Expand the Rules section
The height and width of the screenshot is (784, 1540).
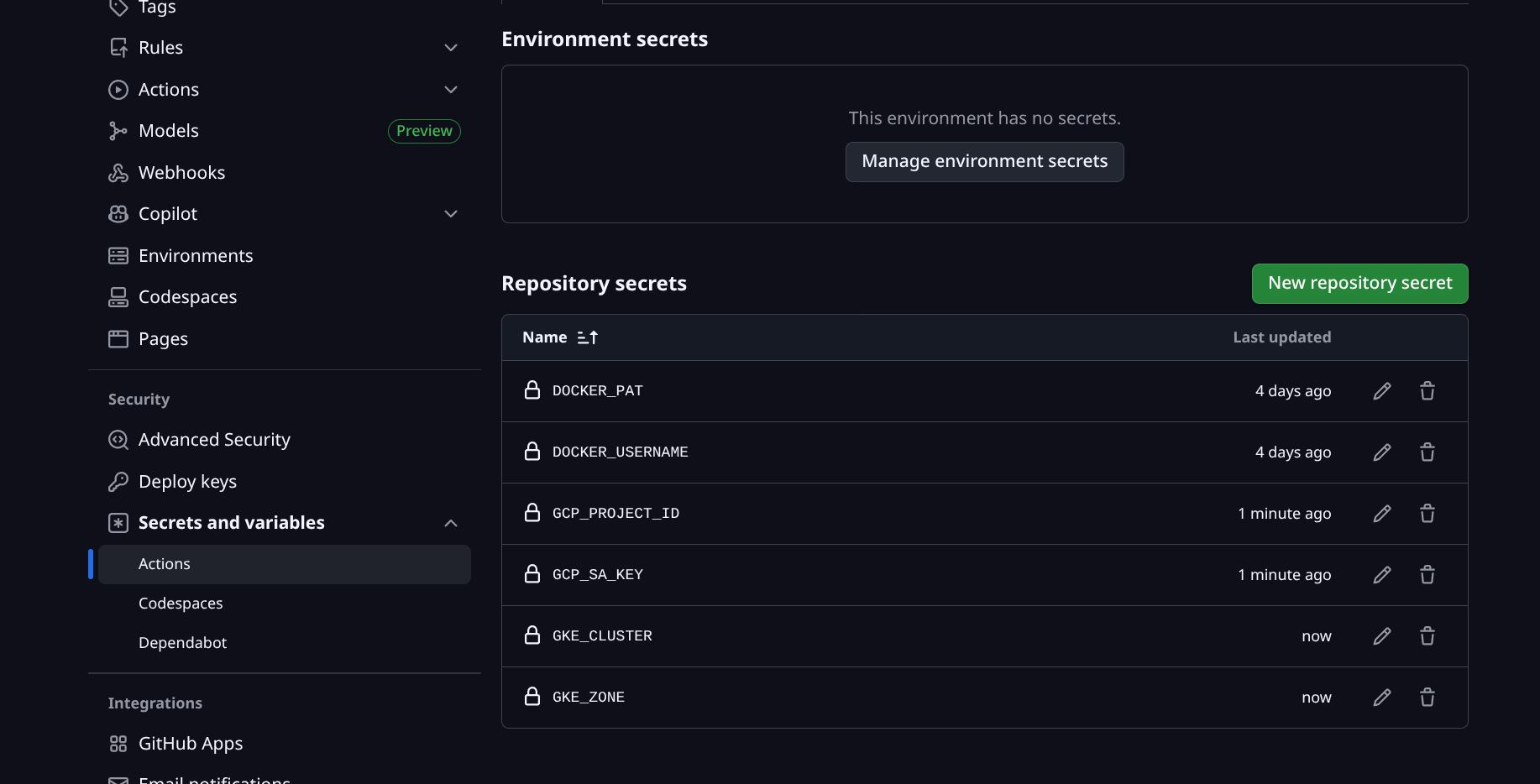(451, 47)
